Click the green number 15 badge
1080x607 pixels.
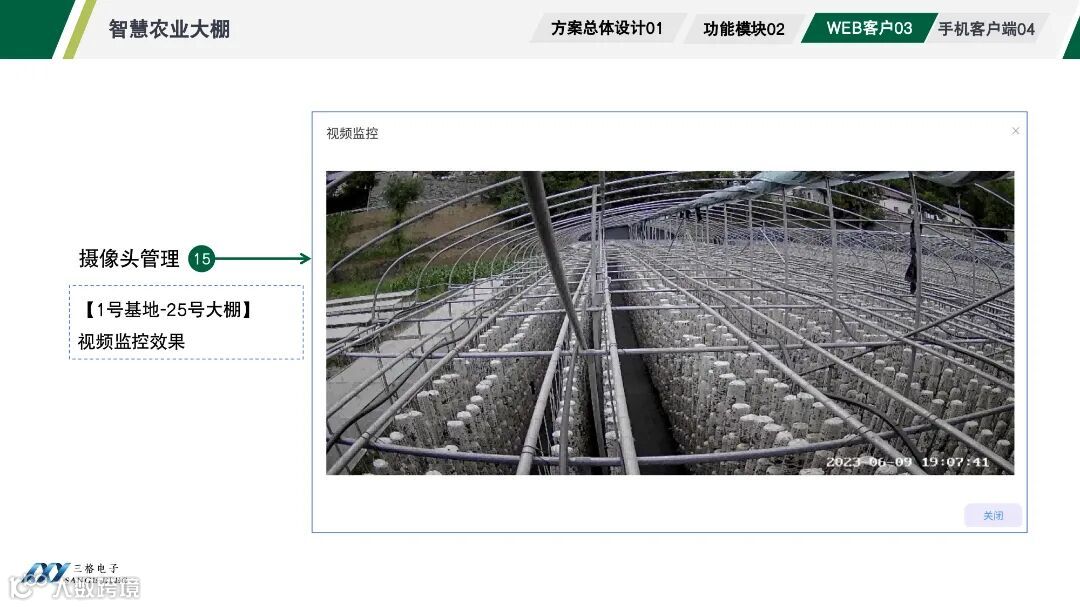[202, 258]
